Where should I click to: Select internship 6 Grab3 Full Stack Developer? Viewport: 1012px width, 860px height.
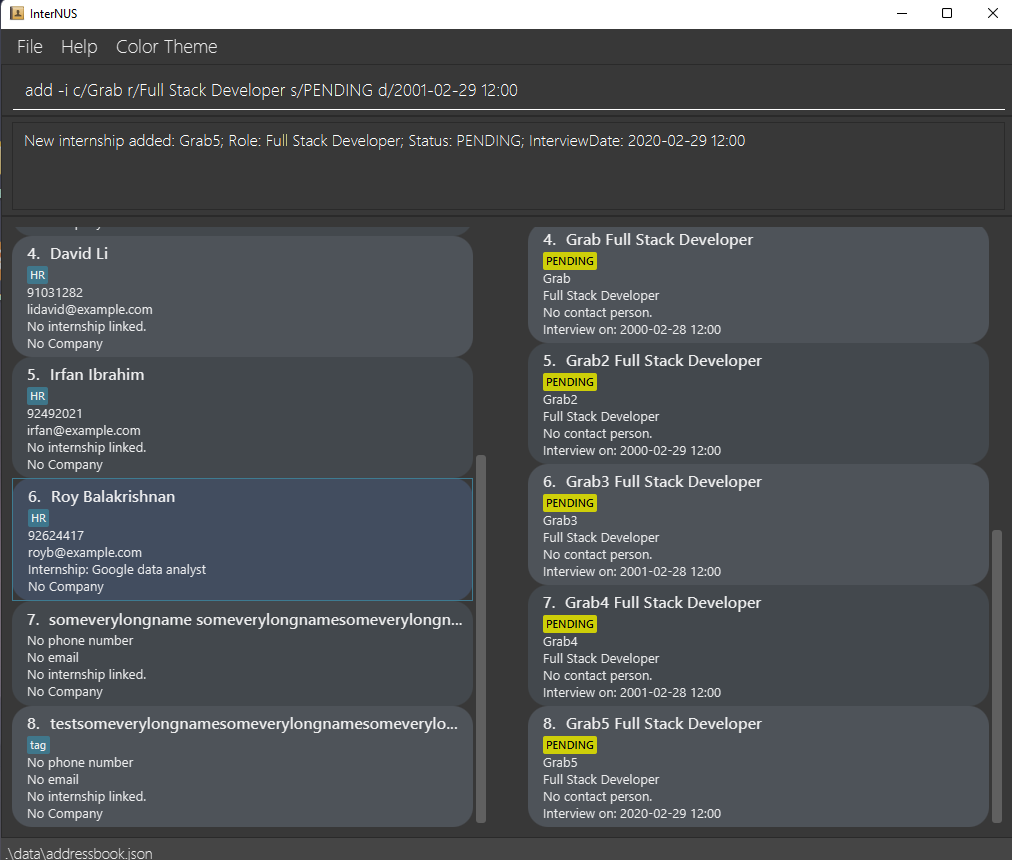(x=758, y=525)
